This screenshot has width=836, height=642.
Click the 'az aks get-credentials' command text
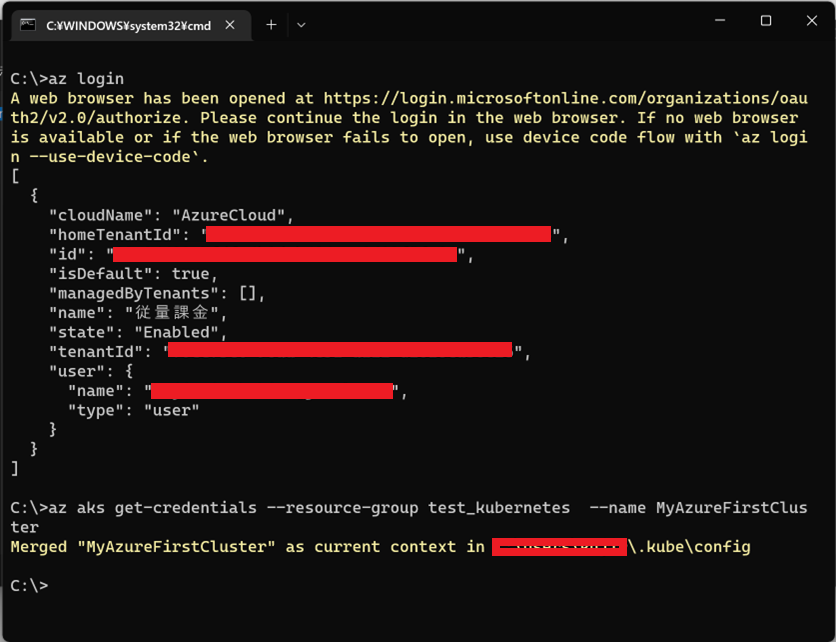tap(152, 508)
